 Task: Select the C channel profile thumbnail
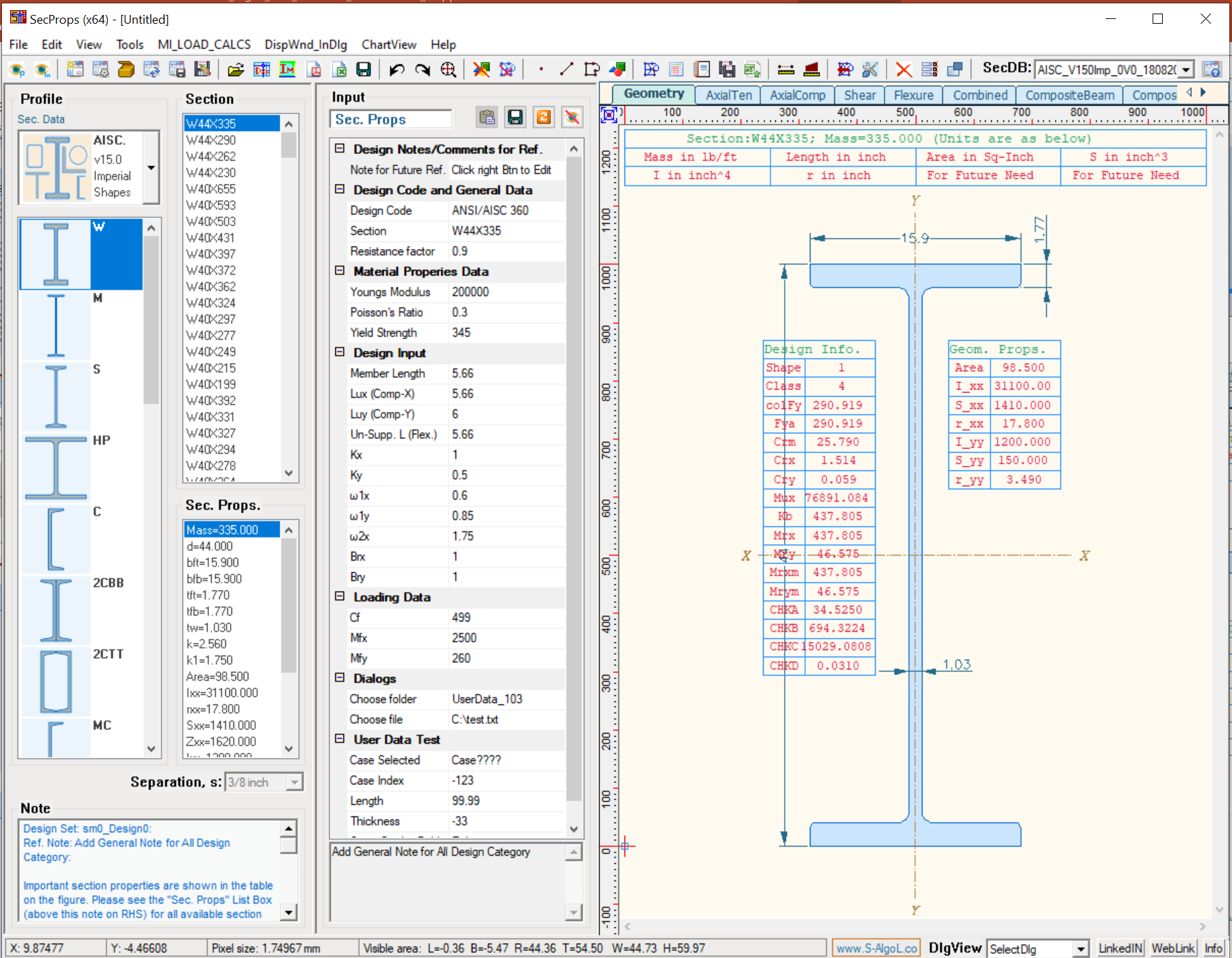[x=56, y=539]
